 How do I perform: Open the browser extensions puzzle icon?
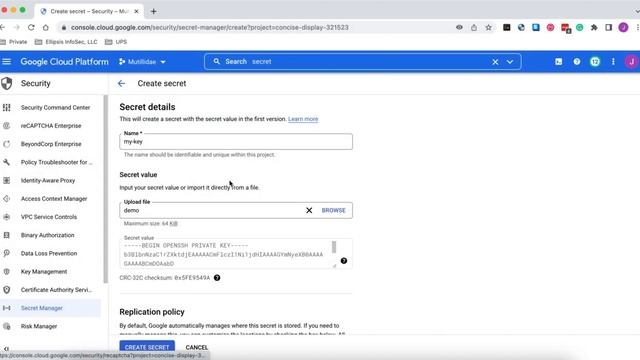pyautogui.click(x=594, y=27)
